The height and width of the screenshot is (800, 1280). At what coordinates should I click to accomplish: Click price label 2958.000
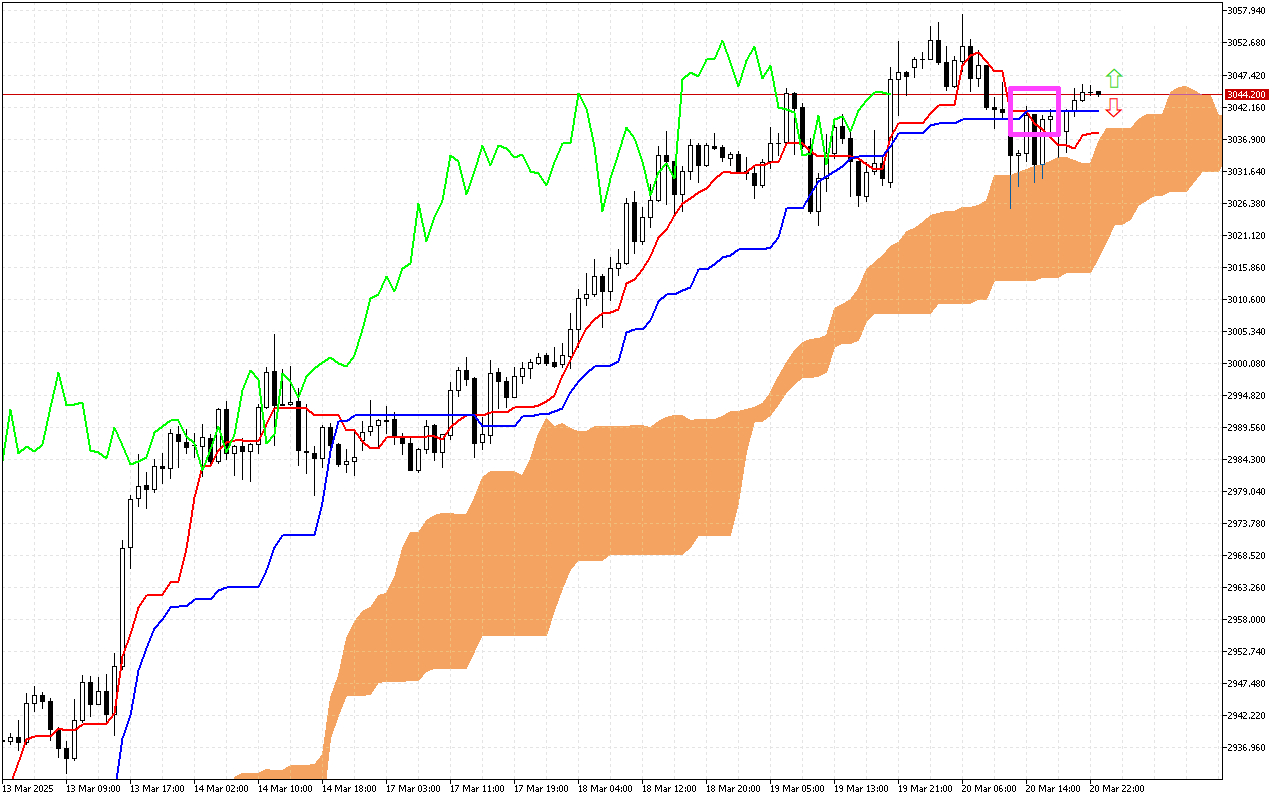pos(1247,619)
